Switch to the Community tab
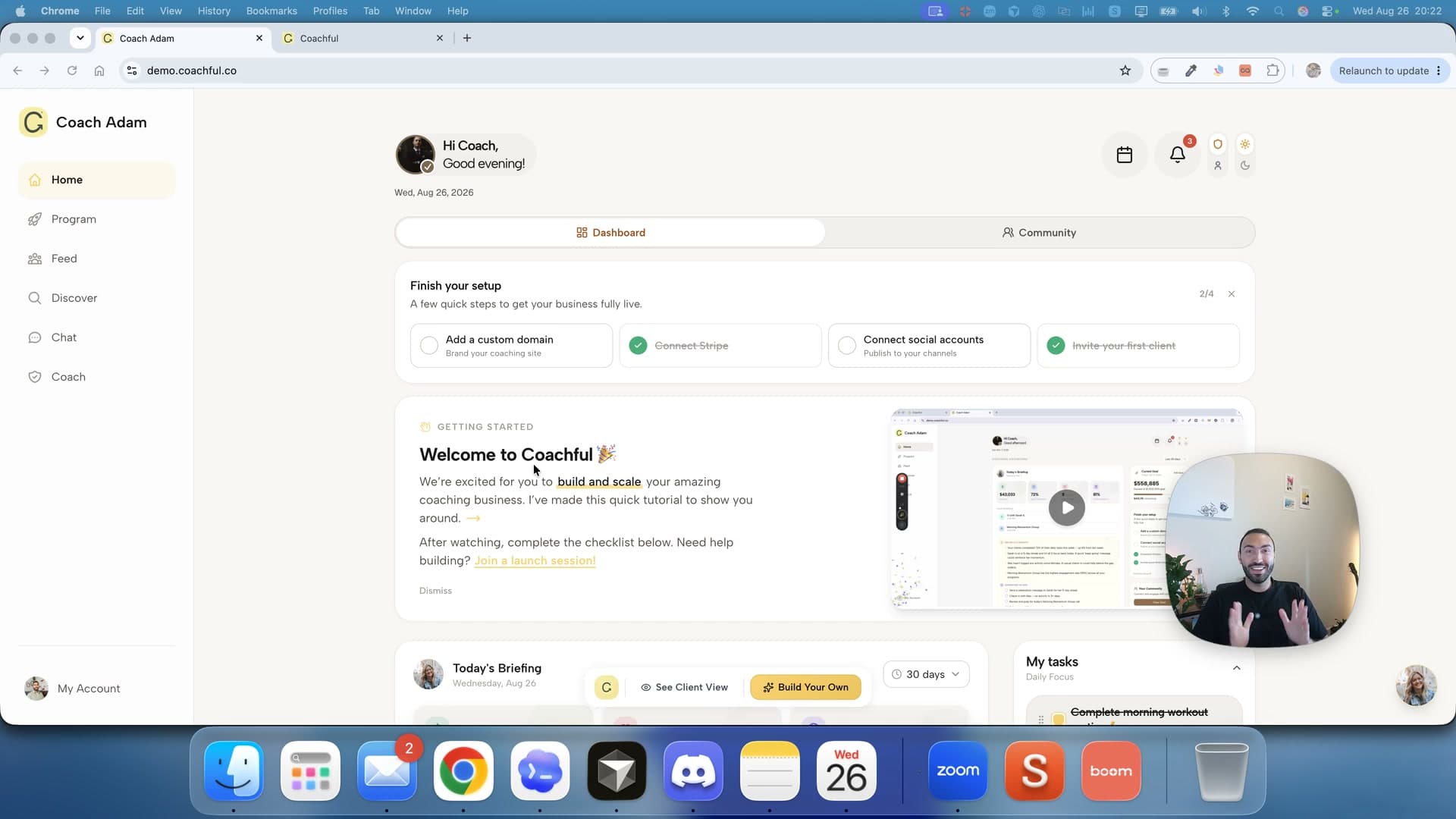 pos(1039,233)
